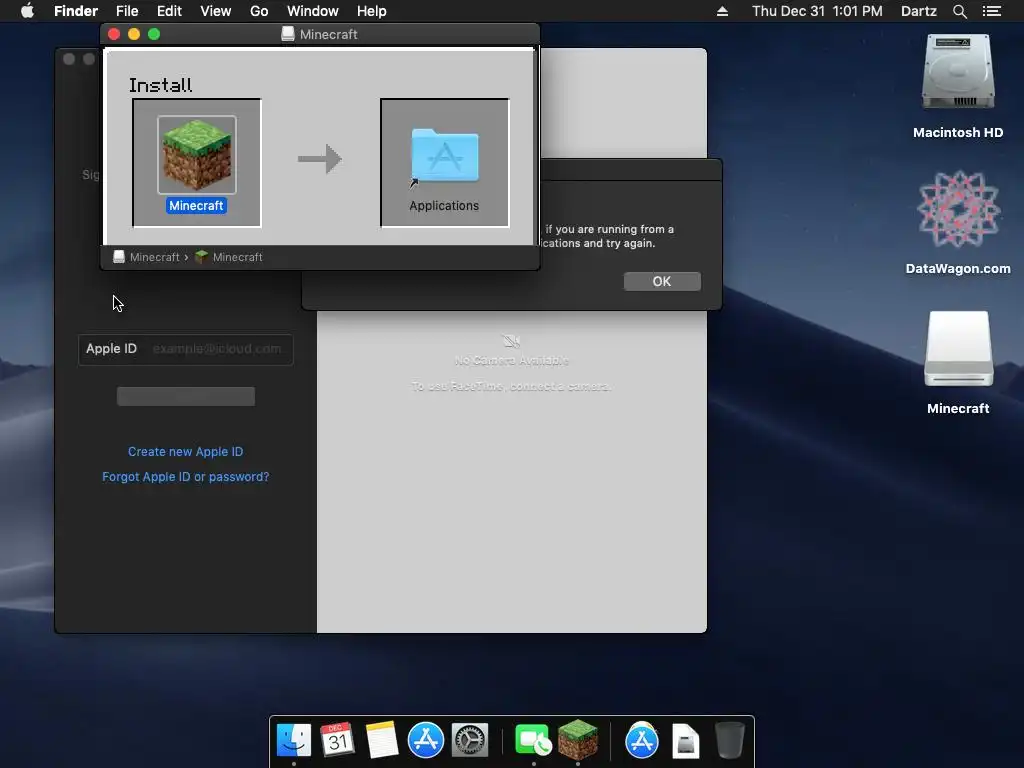Open the Window menu
The image size is (1024, 768).
(x=313, y=11)
